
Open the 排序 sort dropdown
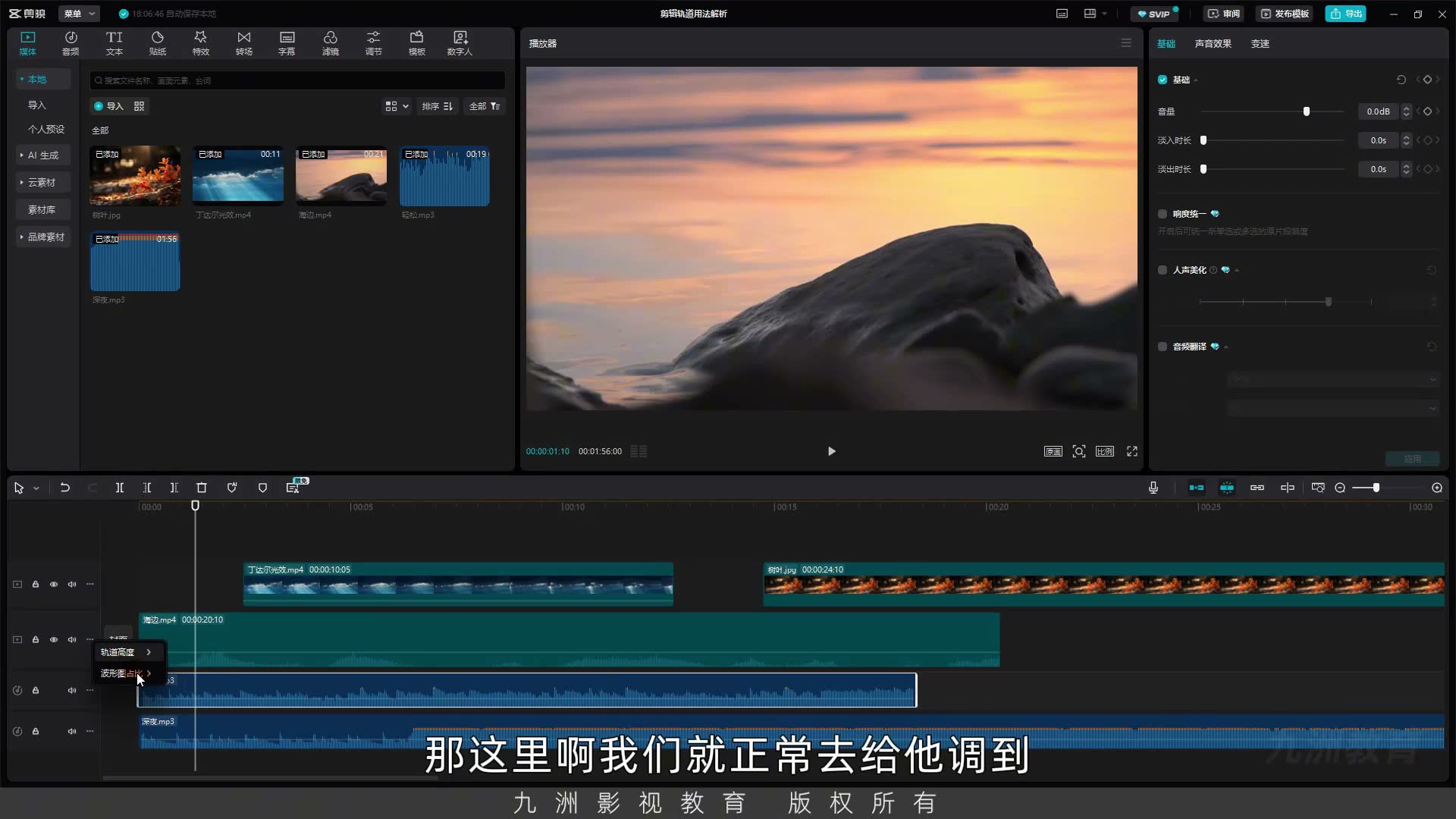click(x=438, y=106)
